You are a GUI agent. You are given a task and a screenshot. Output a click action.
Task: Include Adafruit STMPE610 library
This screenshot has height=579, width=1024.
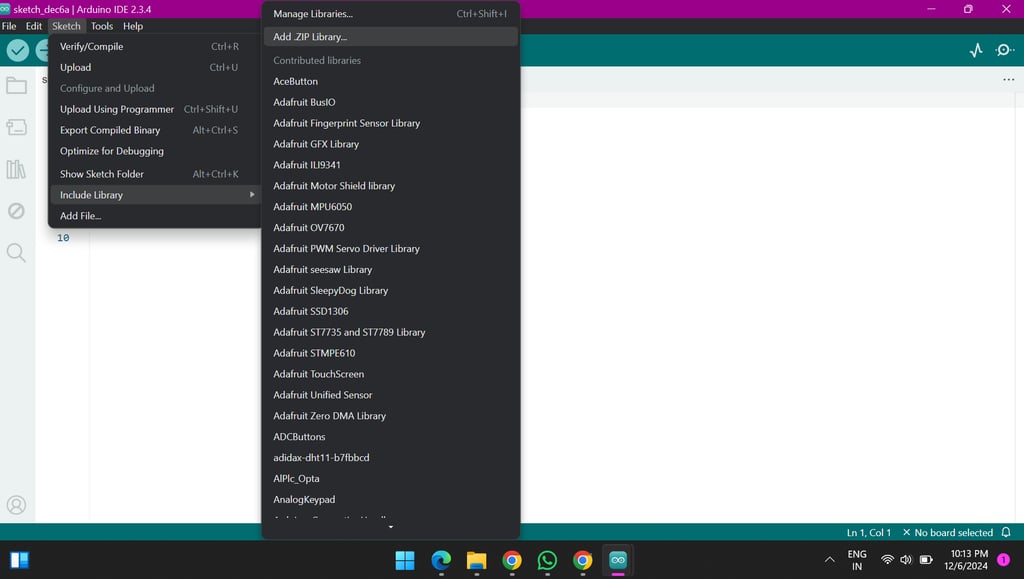pos(391,352)
